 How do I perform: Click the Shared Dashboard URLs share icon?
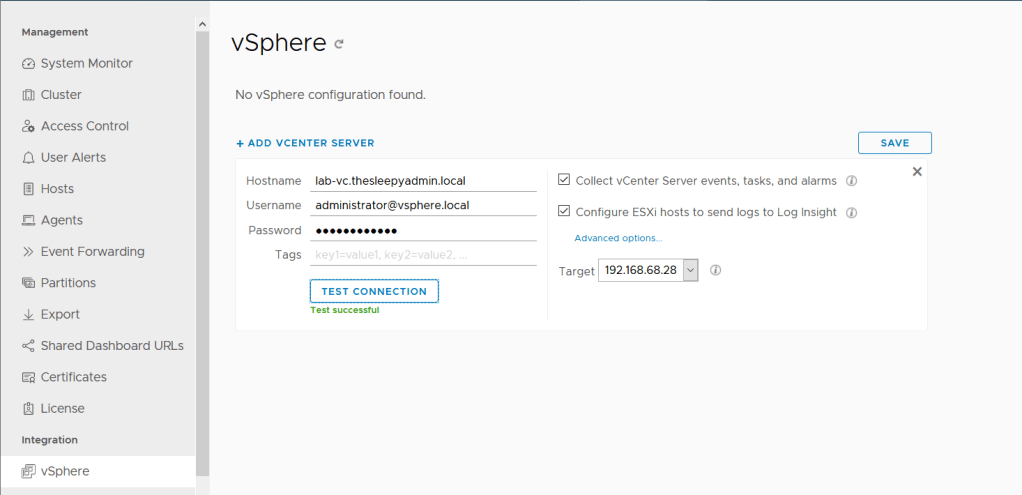(x=28, y=346)
